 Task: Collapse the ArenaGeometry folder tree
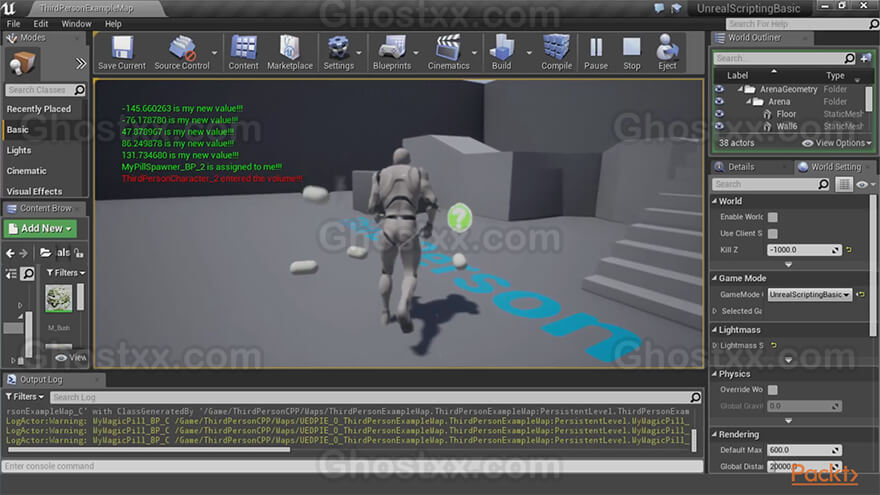[x=740, y=89]
